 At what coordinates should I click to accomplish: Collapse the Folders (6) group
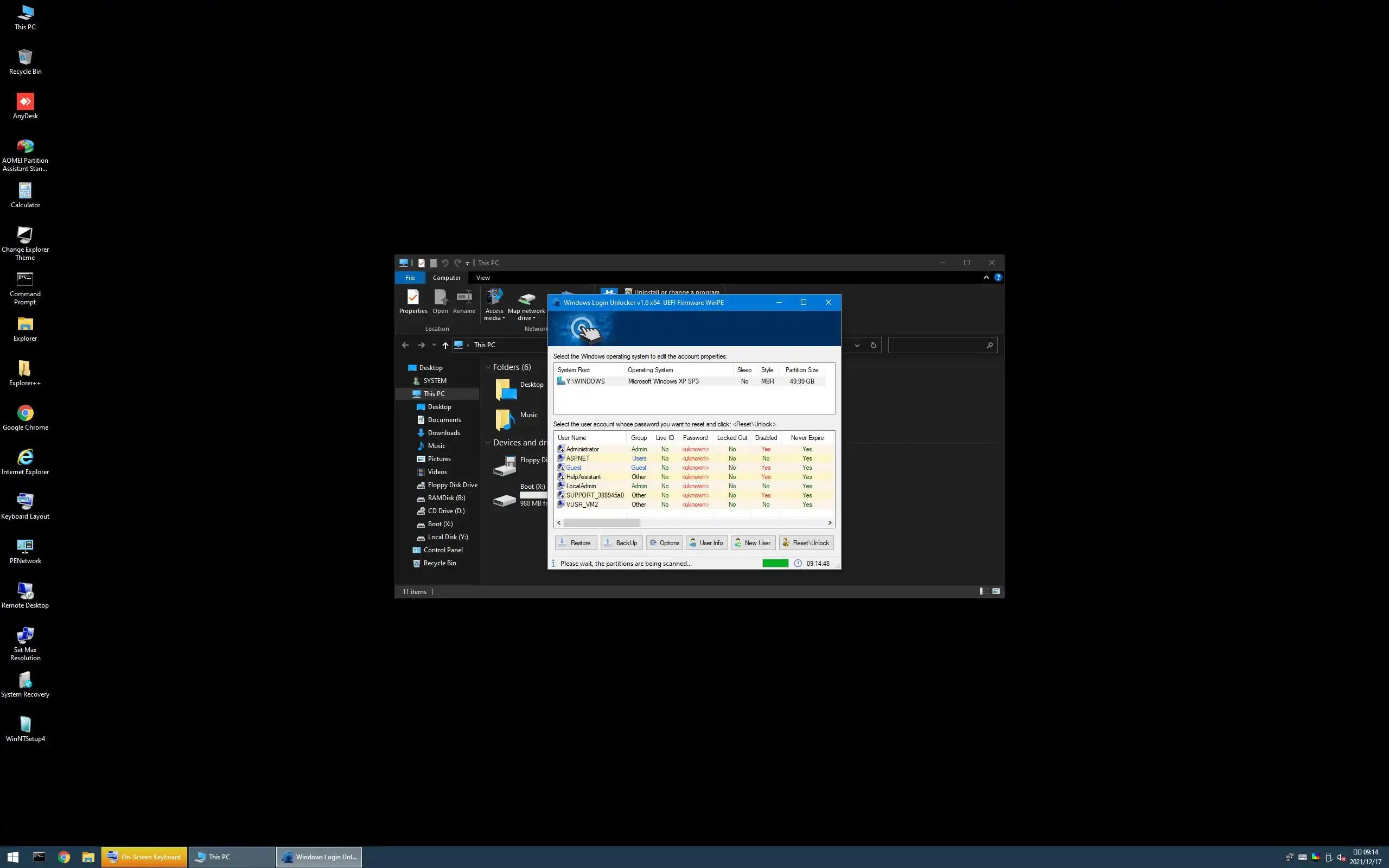tap(488, 367)
